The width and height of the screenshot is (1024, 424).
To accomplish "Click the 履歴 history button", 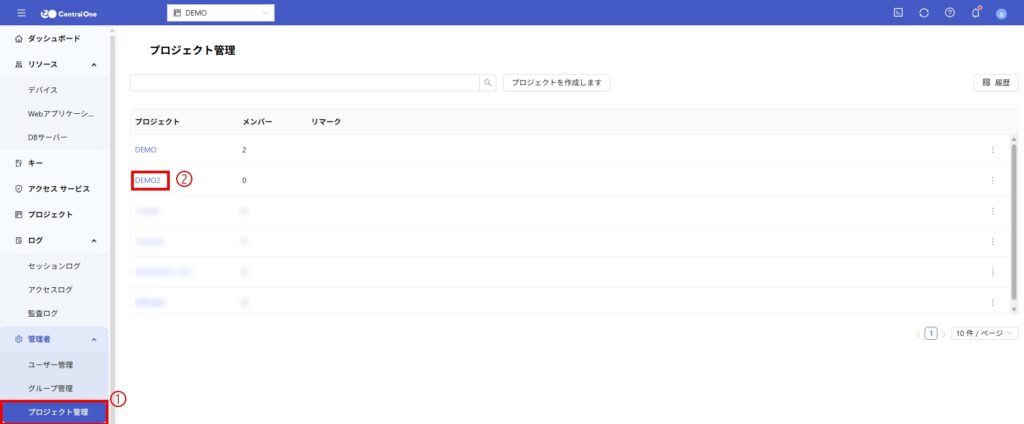I will coord(996,83).
